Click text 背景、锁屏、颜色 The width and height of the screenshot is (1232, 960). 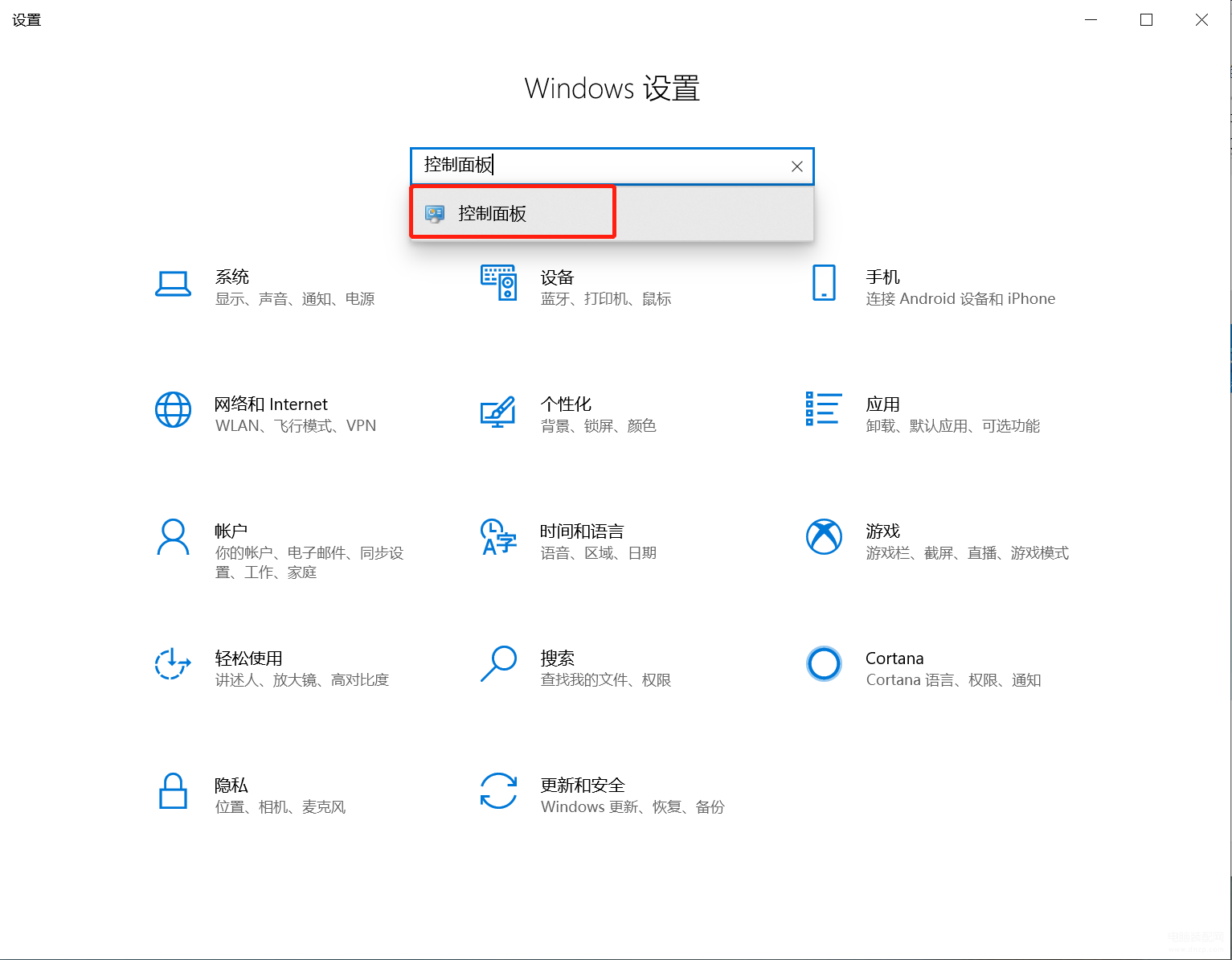(x=599, y=426)
